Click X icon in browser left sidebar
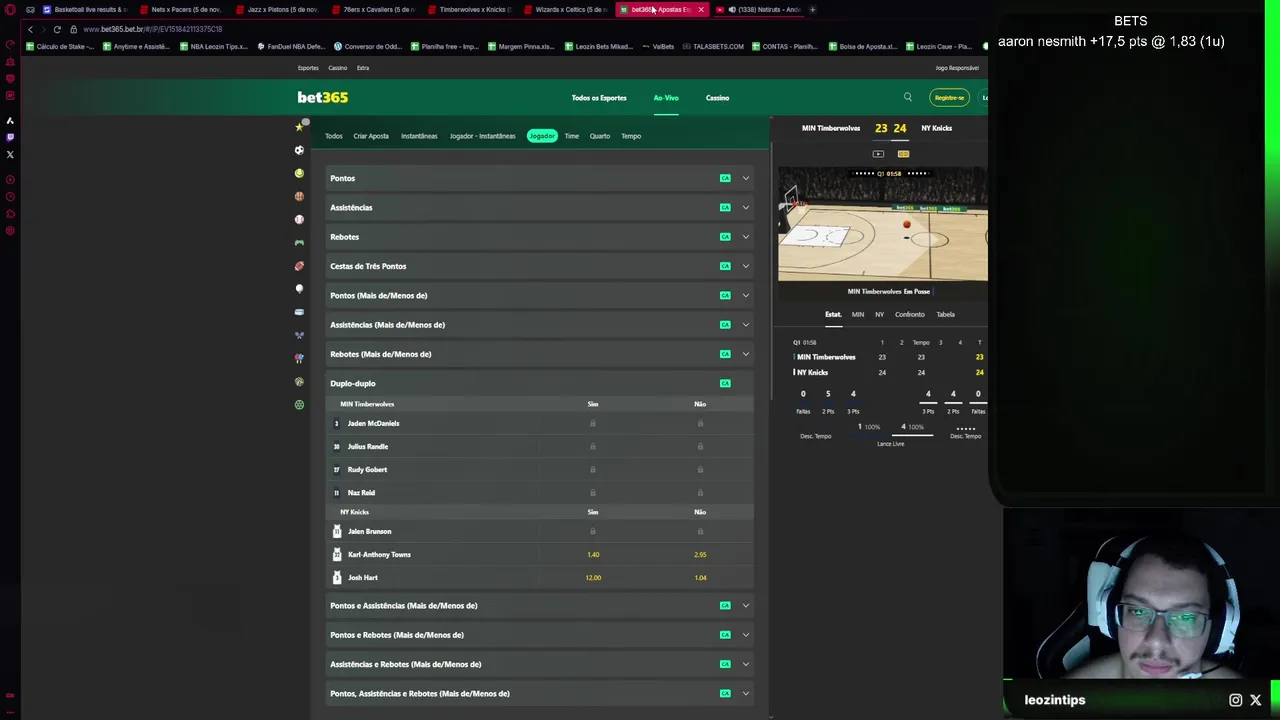The image size is (1280, 720). (10, 154)
